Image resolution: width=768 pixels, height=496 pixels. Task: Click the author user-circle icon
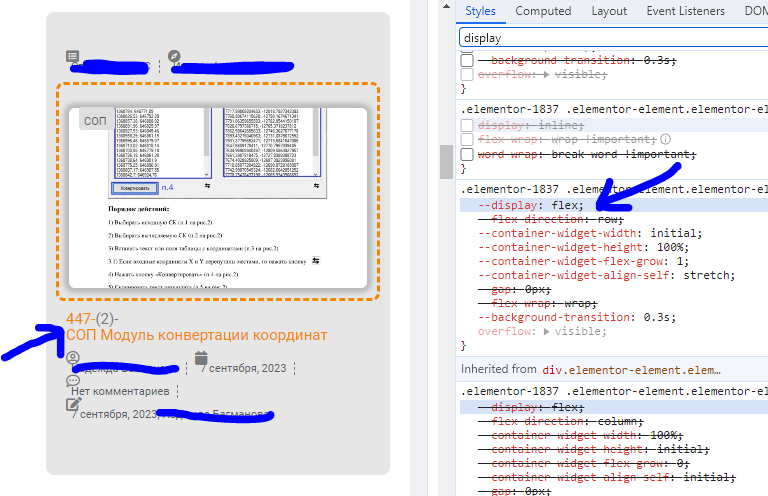73,358
